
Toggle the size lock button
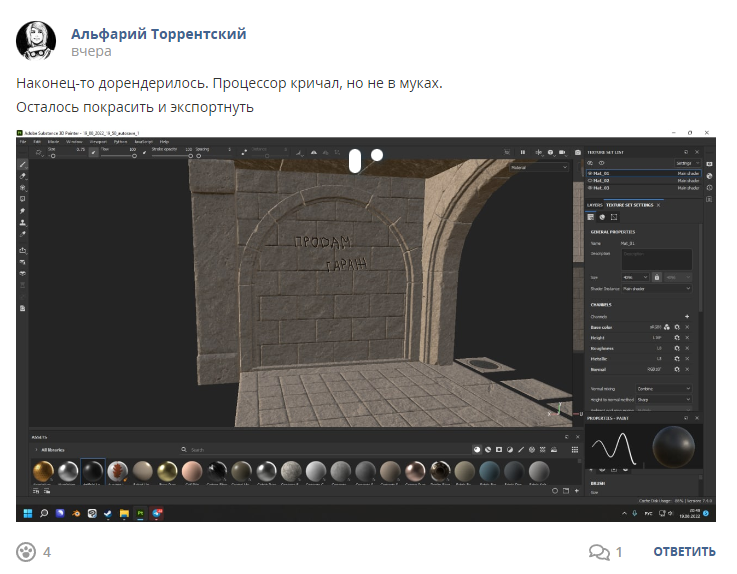pyautogui.click(x=657, y=277)
